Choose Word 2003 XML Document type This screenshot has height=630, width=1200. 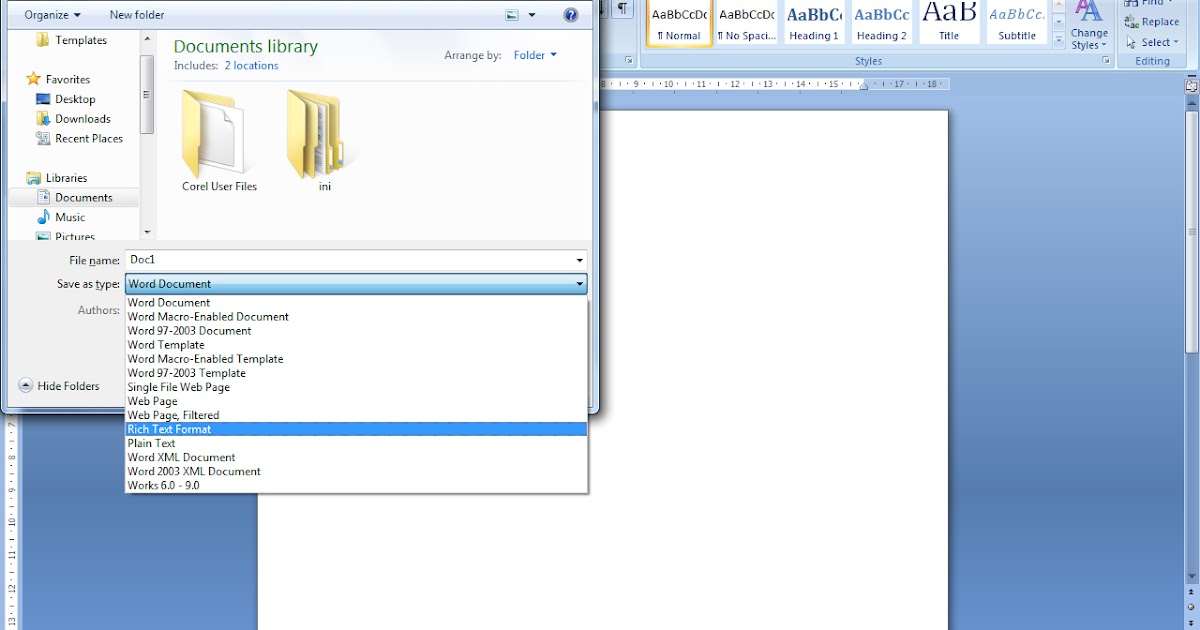[356, 471]
